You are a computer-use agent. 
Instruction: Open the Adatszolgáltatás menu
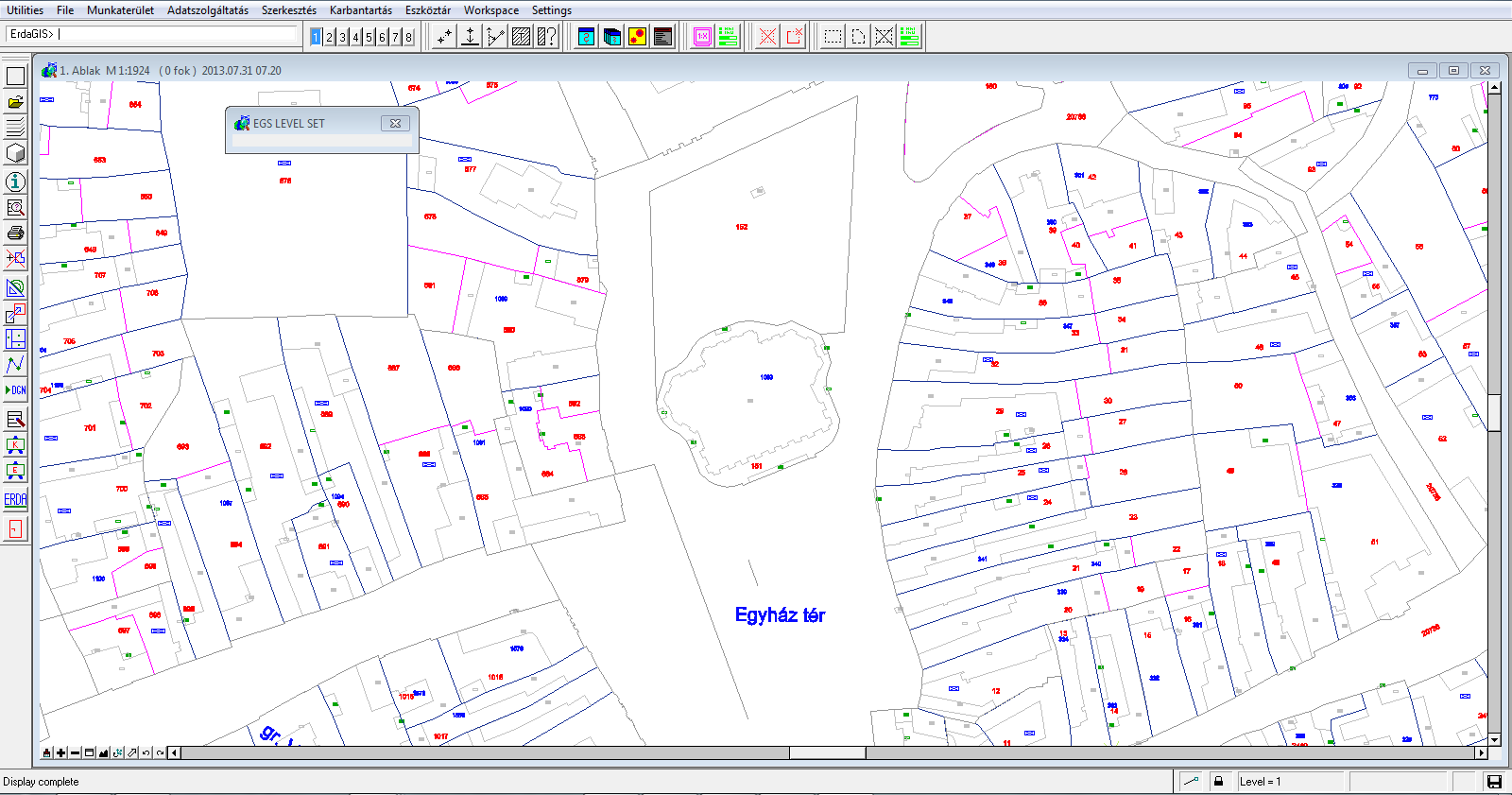coord(208,10)
